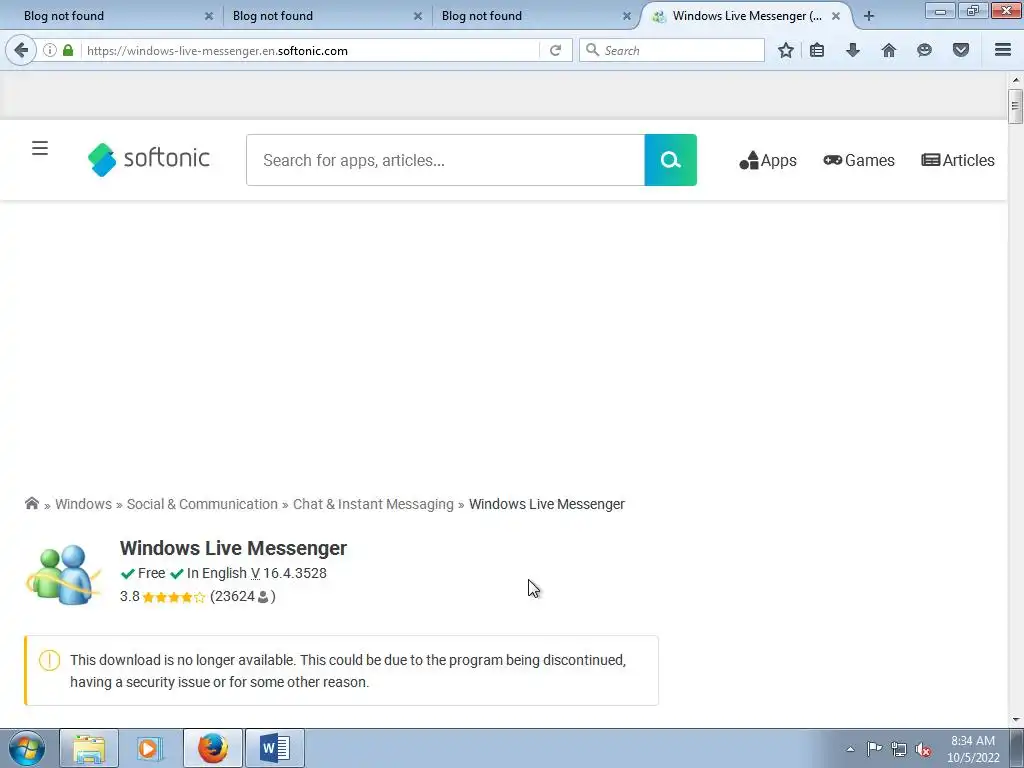Go to the breadcrumb home icon
This screenshot has width=1024, height=768.
pos(31,504)
